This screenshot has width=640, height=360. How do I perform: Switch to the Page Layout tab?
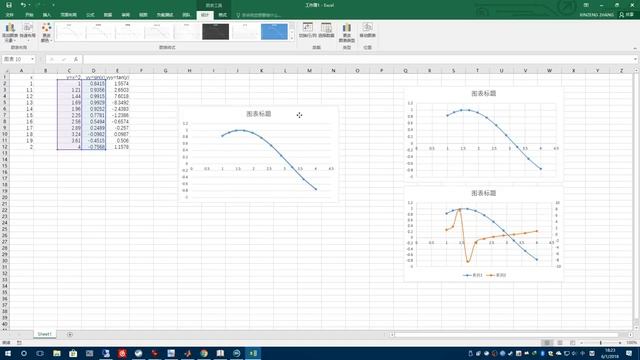(69, 15)
